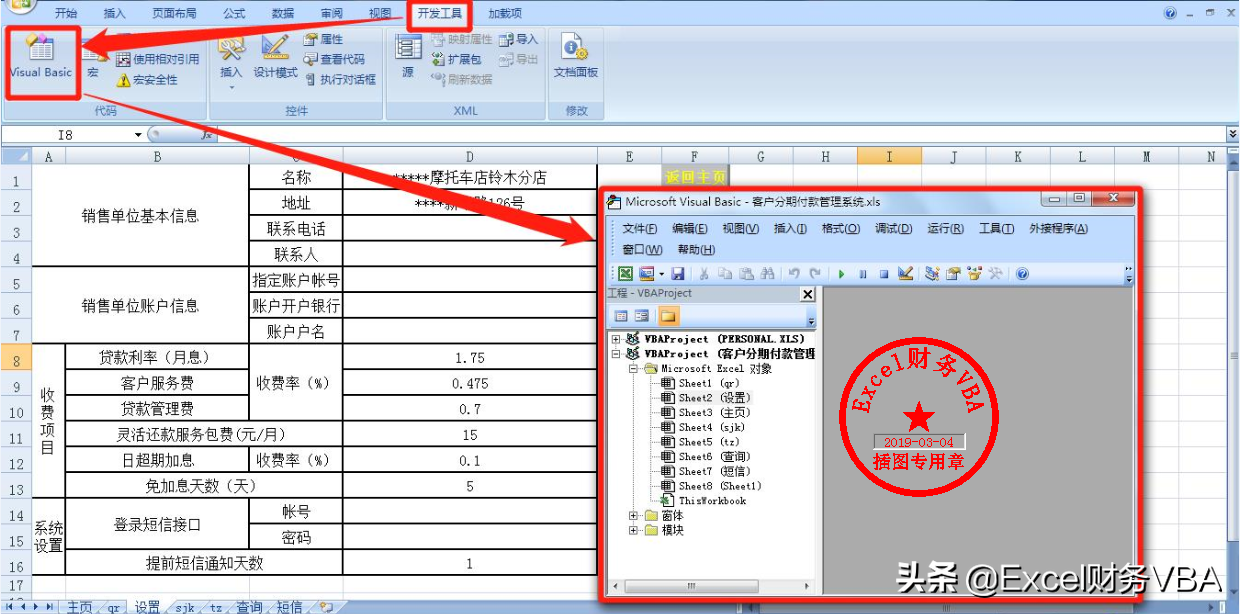Screen dimensions: 1240x614
Task: Click View Code icon in project panel
Action: (621, 316)
